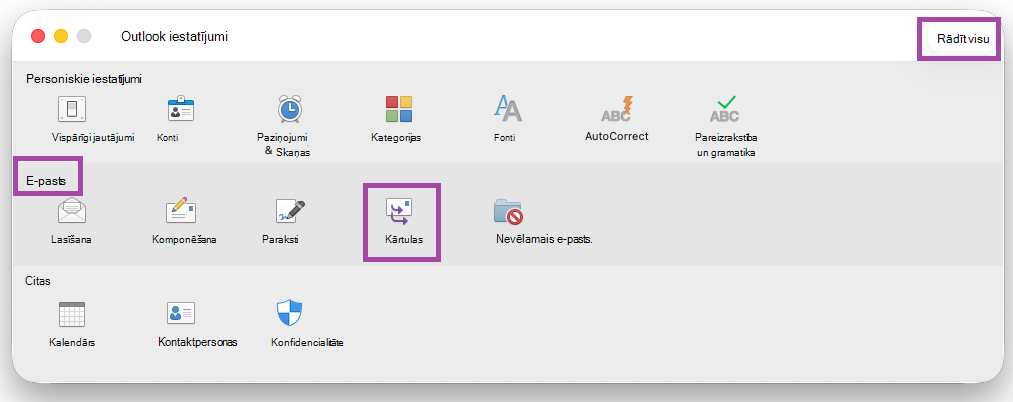Open the Nevēlamais e-pasts junk folder icon
The height and width of the screenshot is (402, 1013).
(508, 211)
